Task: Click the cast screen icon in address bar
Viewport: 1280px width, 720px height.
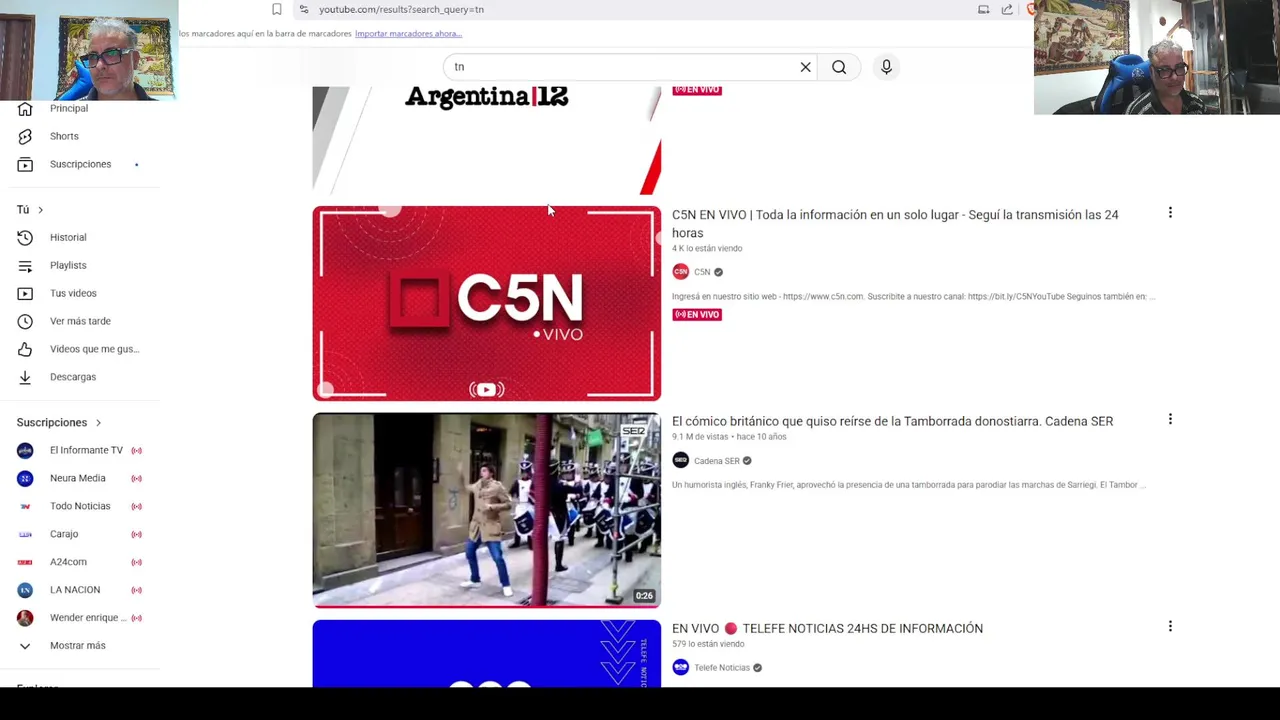Action: (983, 9)
